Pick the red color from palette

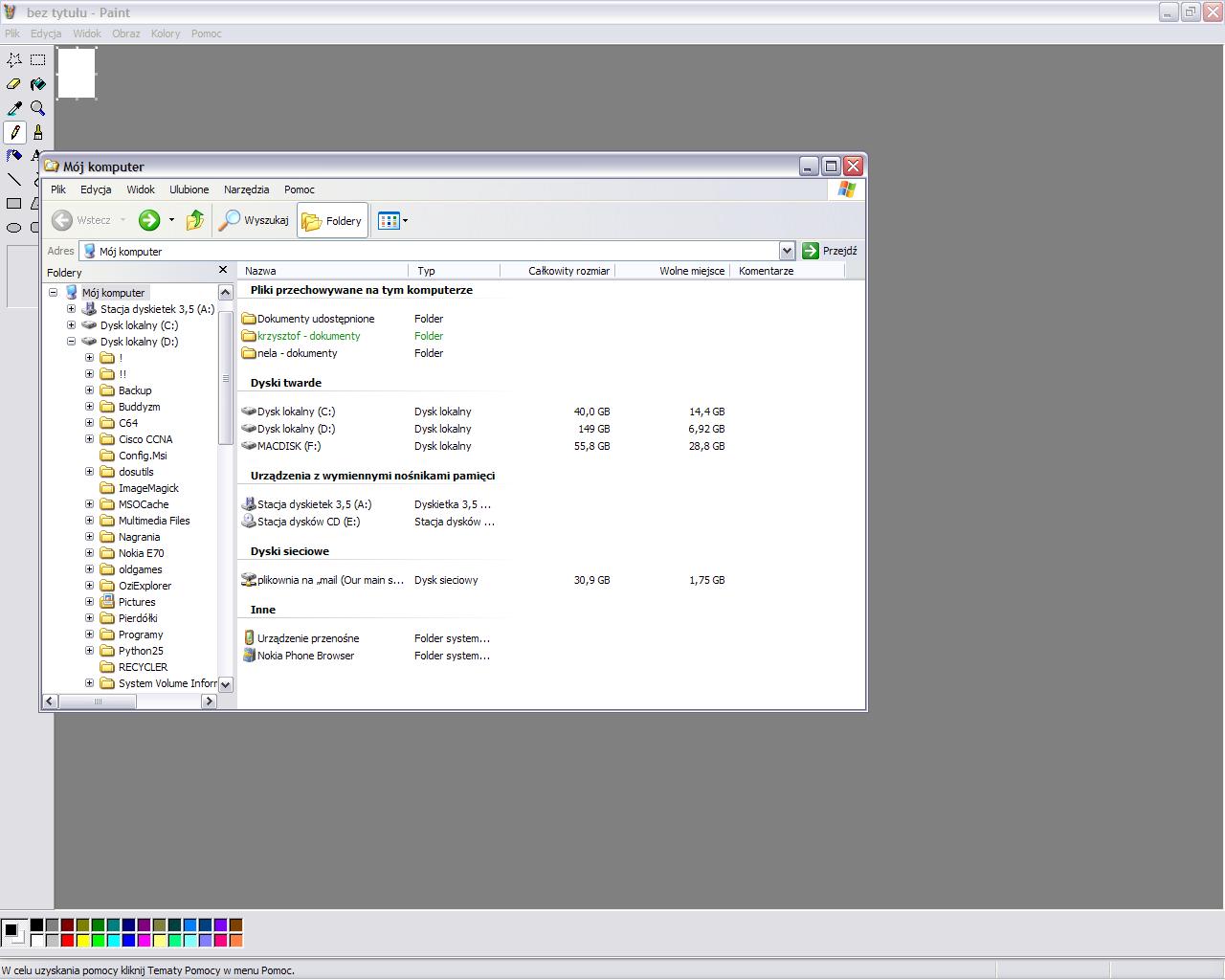point(67,941)
